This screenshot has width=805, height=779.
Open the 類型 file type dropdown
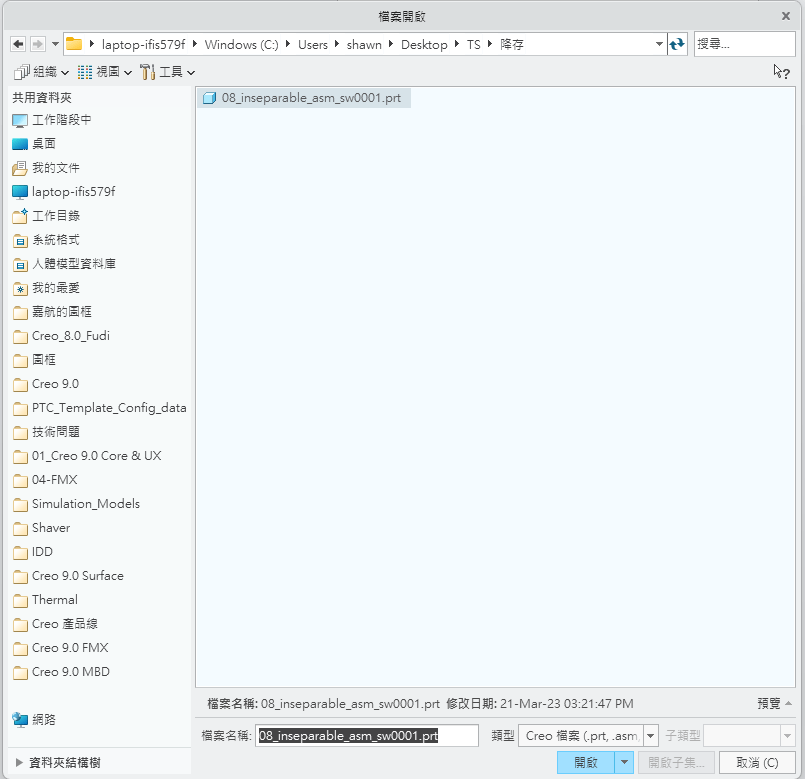click(651, 735)
